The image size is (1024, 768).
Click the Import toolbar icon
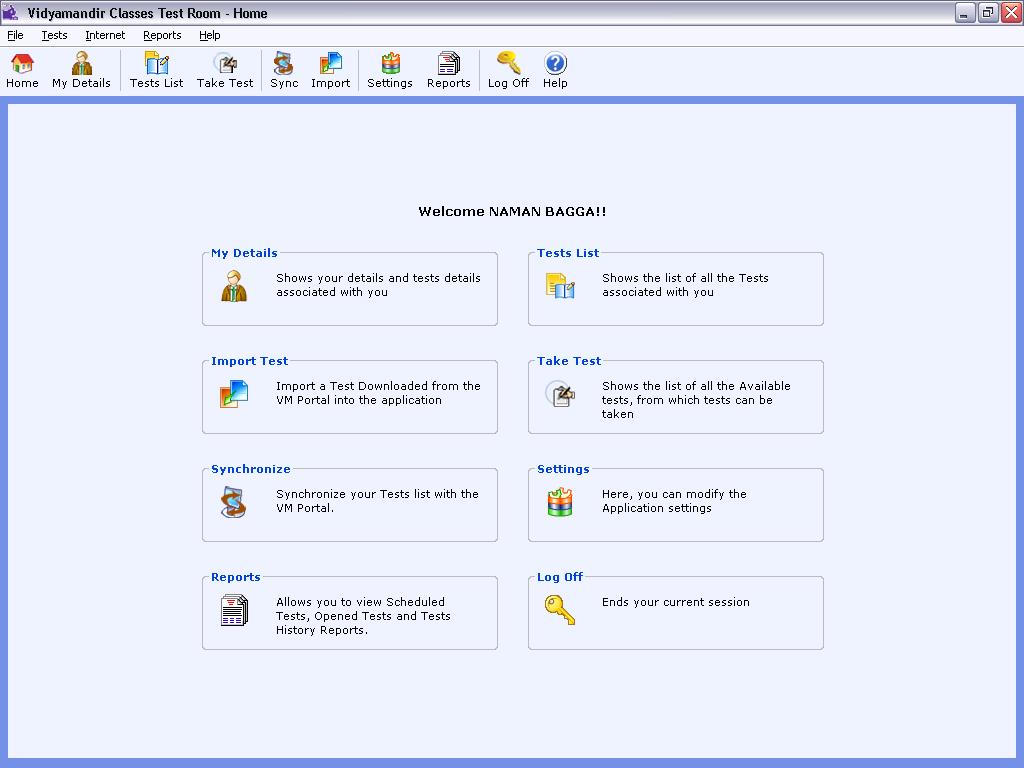point(330,64)
